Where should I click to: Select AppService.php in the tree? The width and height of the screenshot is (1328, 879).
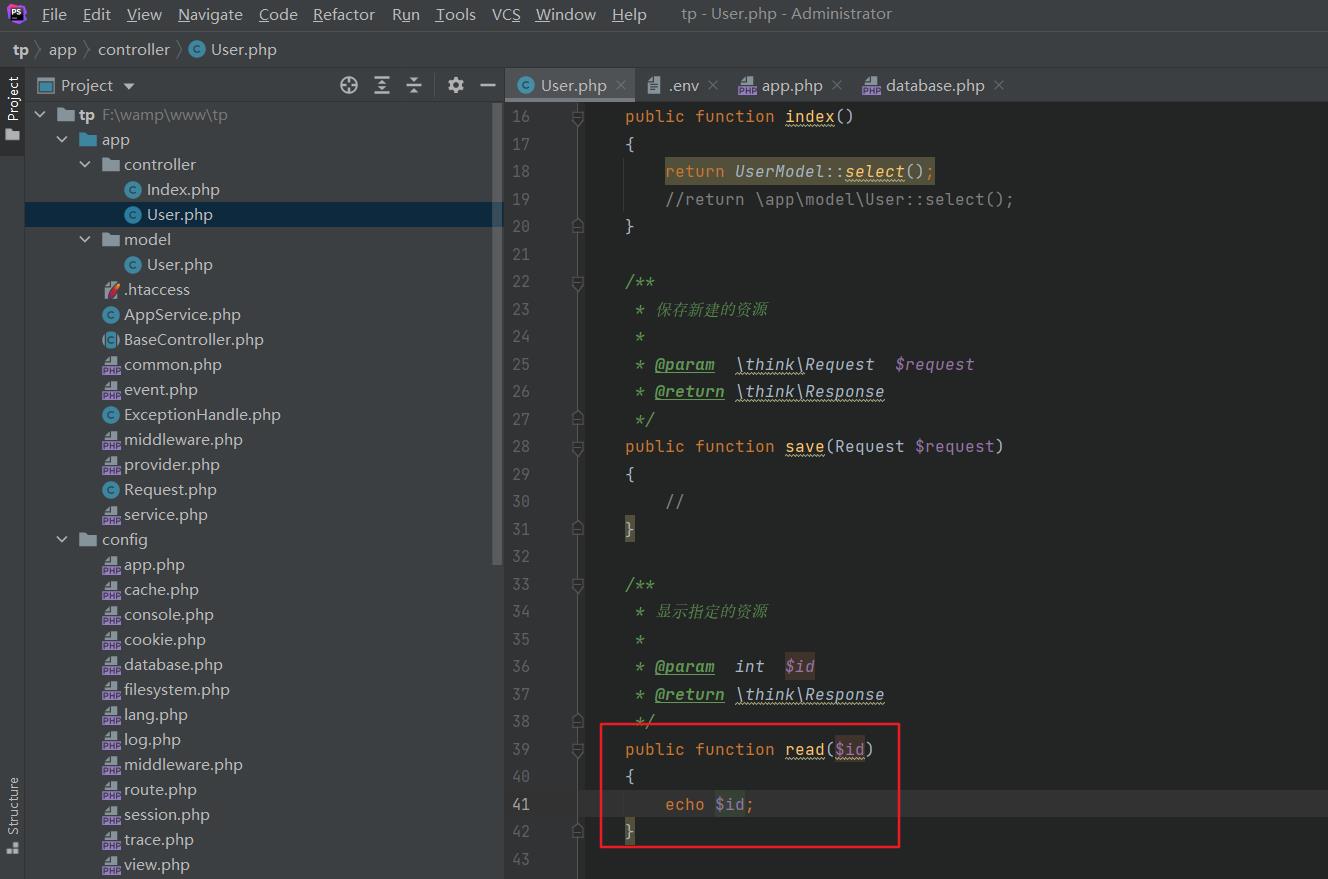[172, 315]
